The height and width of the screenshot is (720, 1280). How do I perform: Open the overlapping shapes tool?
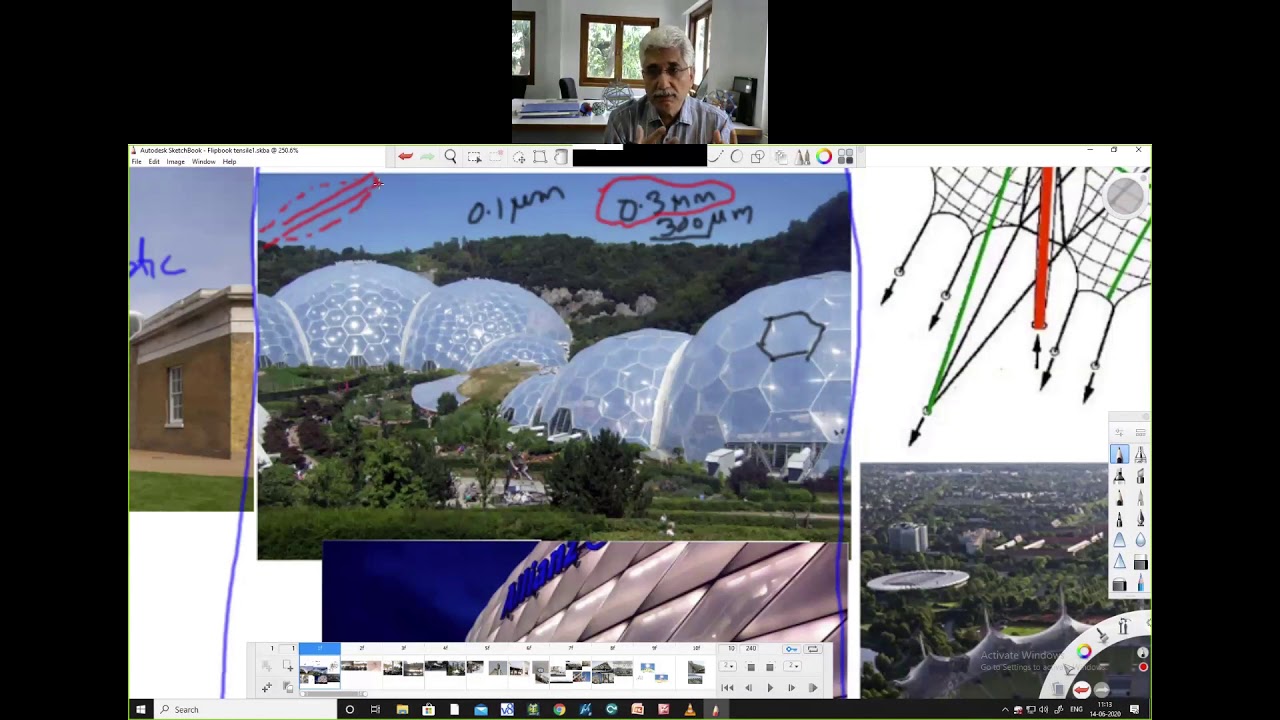click(x=758, y=157)
